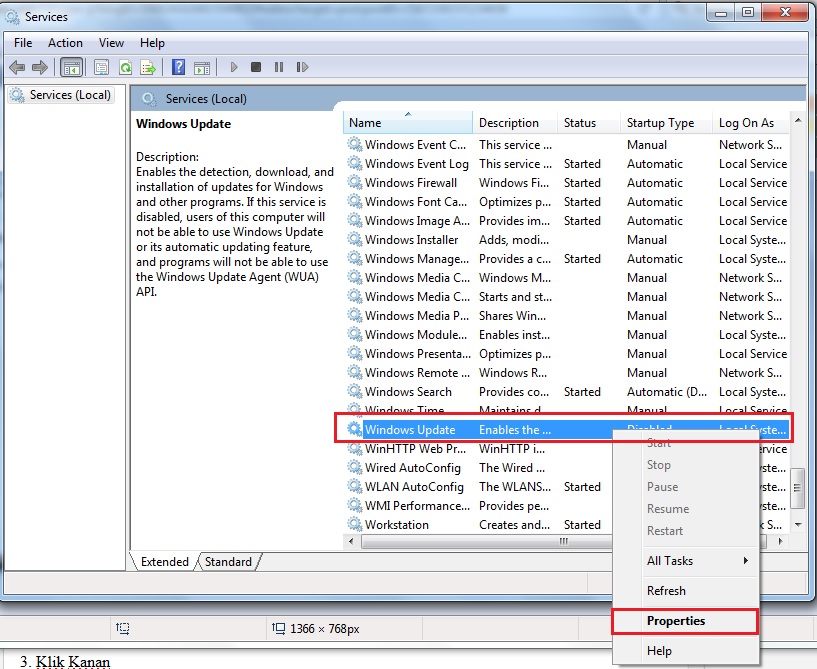Choose Help at the context menu bottom

pos(685,651)
